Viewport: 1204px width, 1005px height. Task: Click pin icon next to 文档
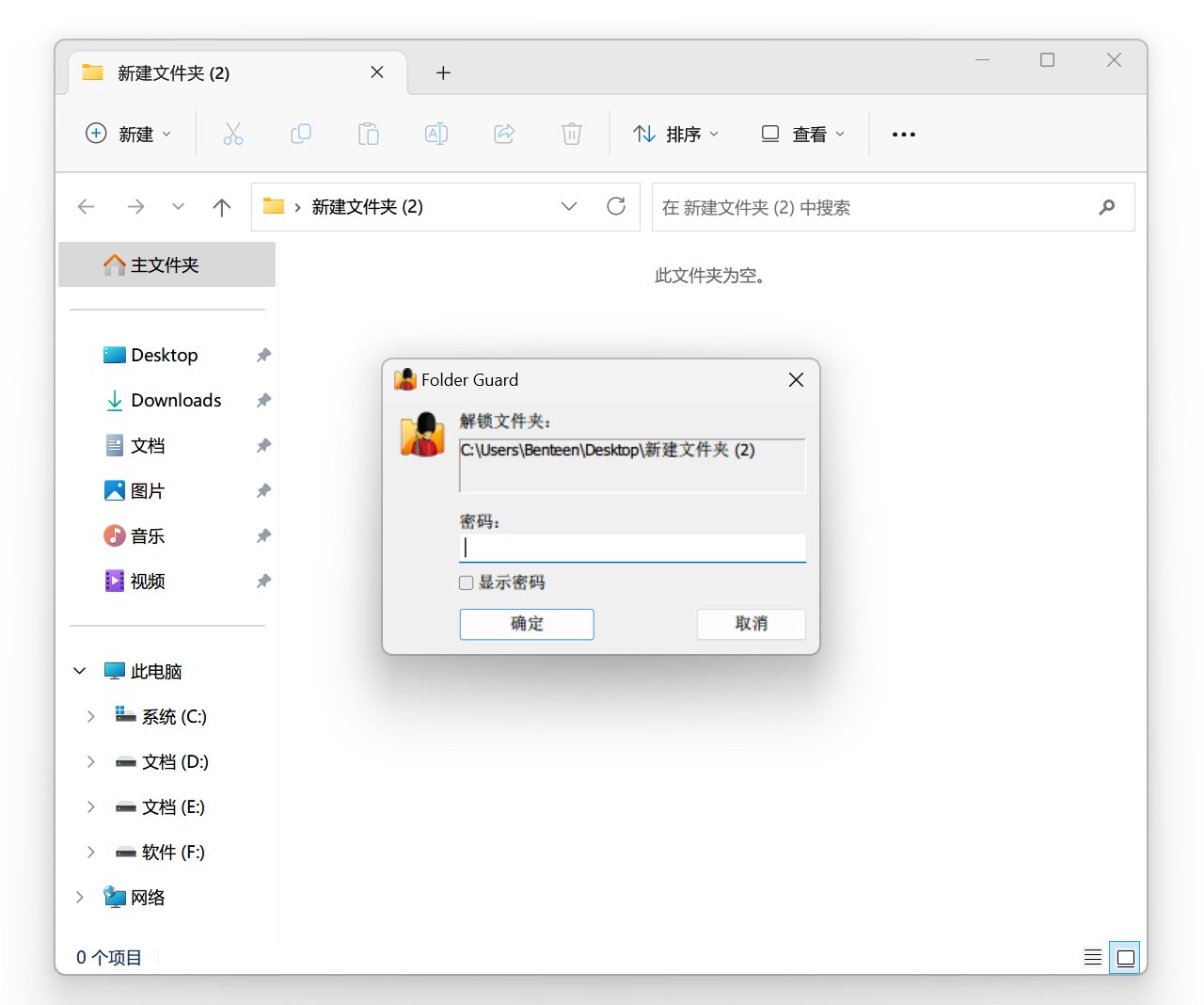pyautogui.click(x=263, y=446)
